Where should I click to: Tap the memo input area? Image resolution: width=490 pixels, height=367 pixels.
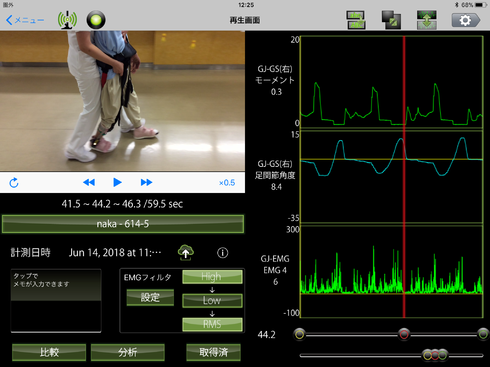pos(56,300)
